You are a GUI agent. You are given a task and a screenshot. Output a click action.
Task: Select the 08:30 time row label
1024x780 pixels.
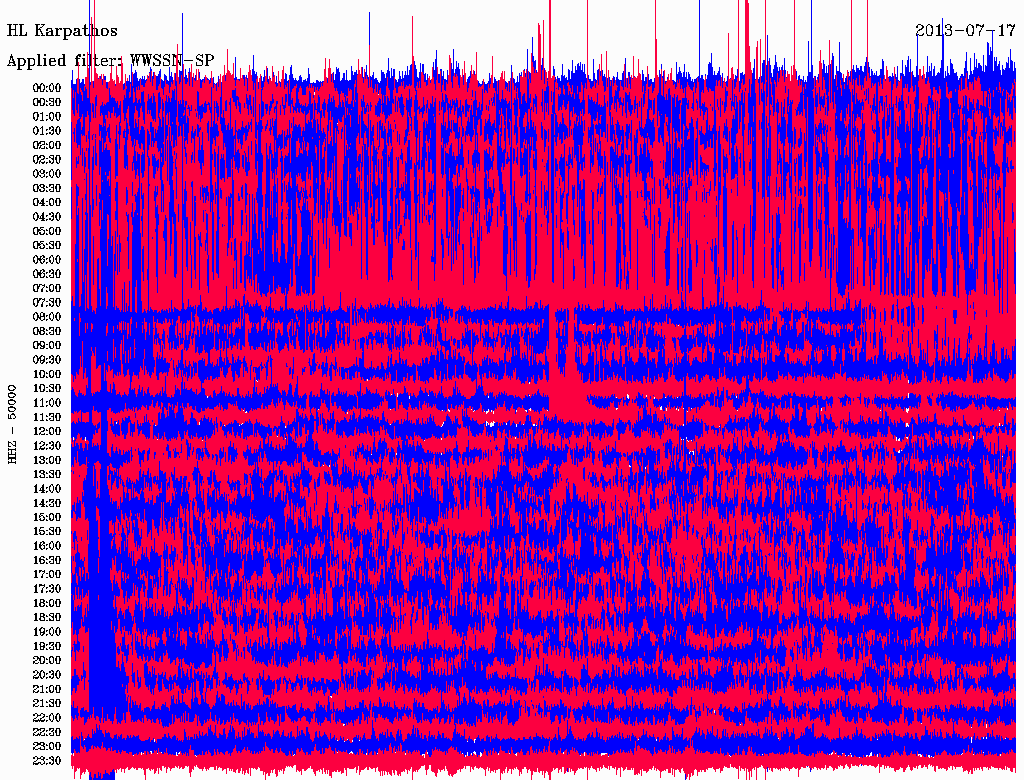click(47, 331)
